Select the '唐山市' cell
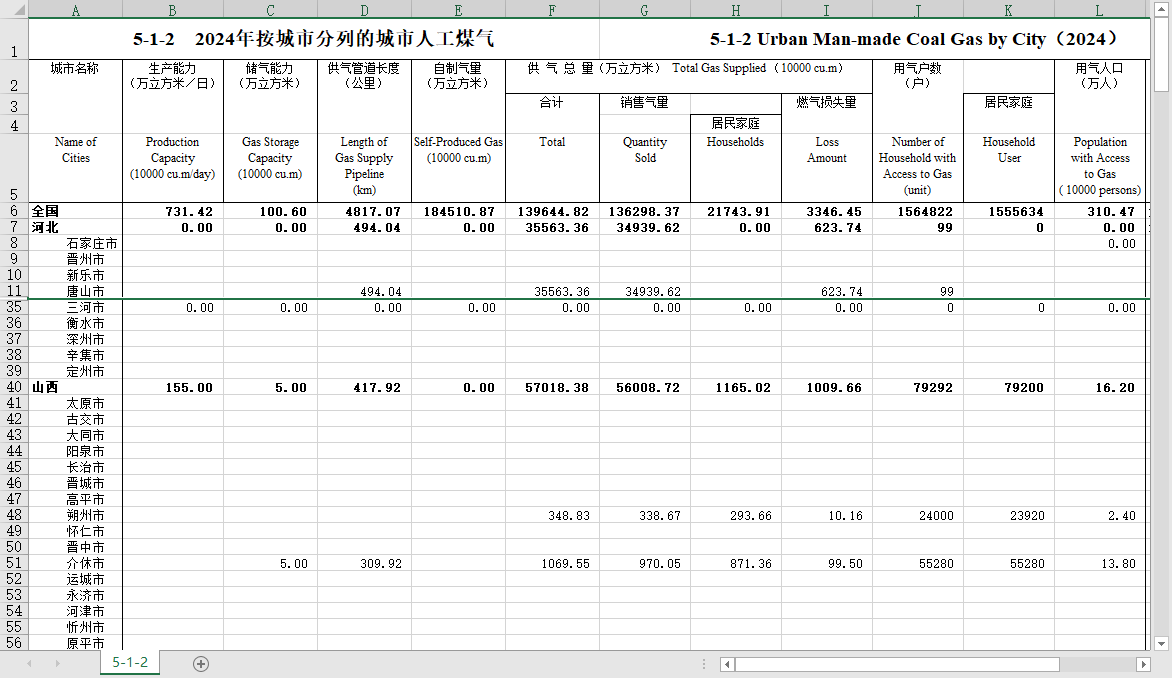 pyautogui.click(x=75, y=291)
